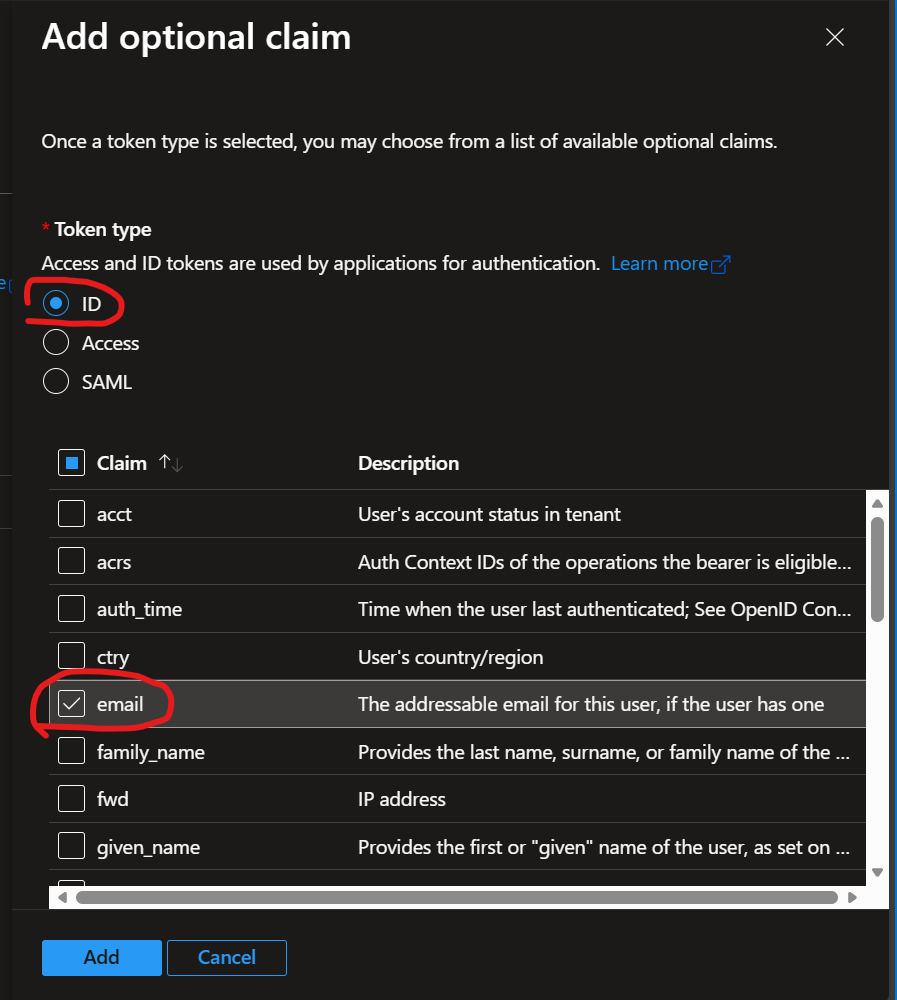Close the Add optional claim dialog

pyautogui.click(x=835, y=37)
